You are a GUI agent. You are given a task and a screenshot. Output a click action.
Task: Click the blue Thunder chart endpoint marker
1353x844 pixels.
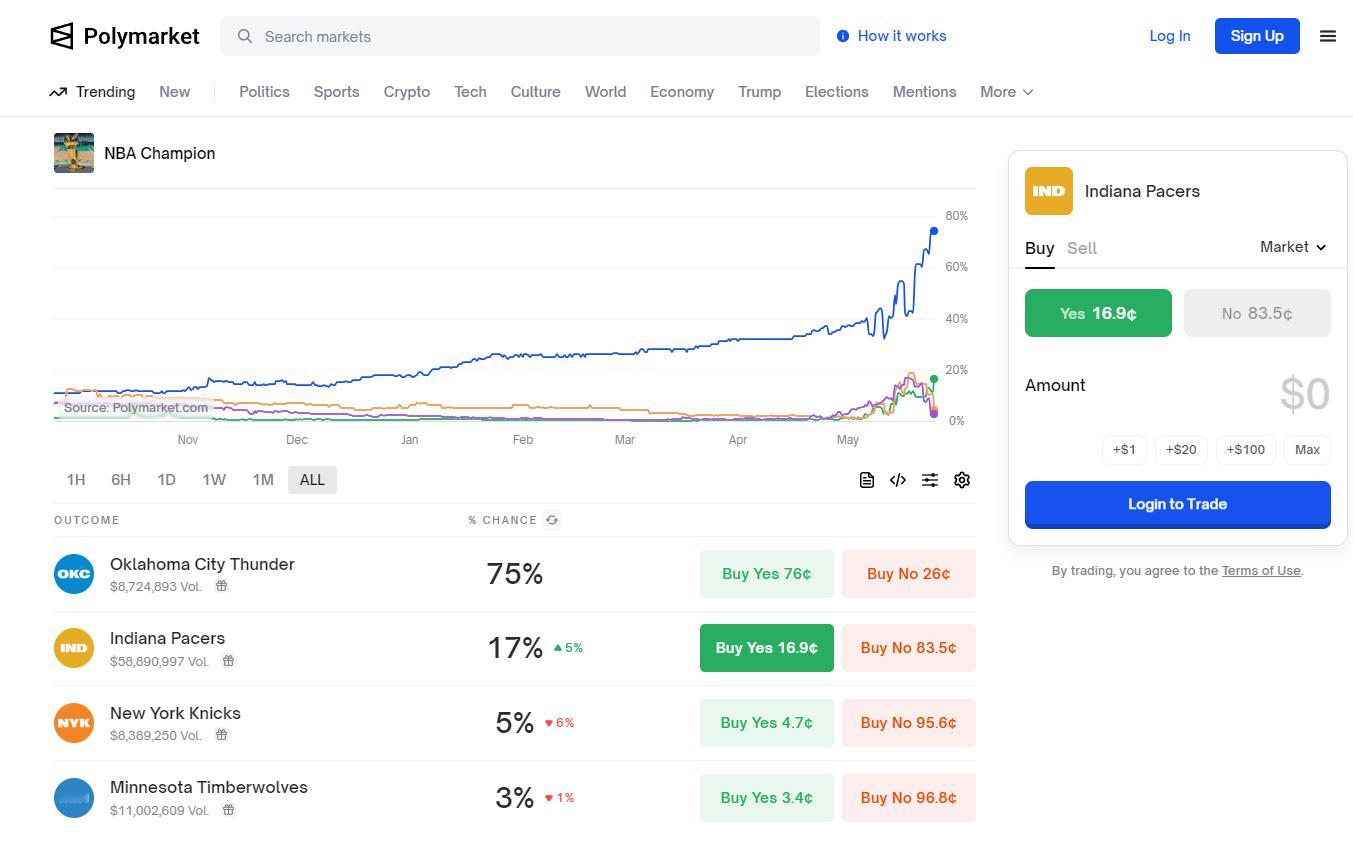point(934,231)
